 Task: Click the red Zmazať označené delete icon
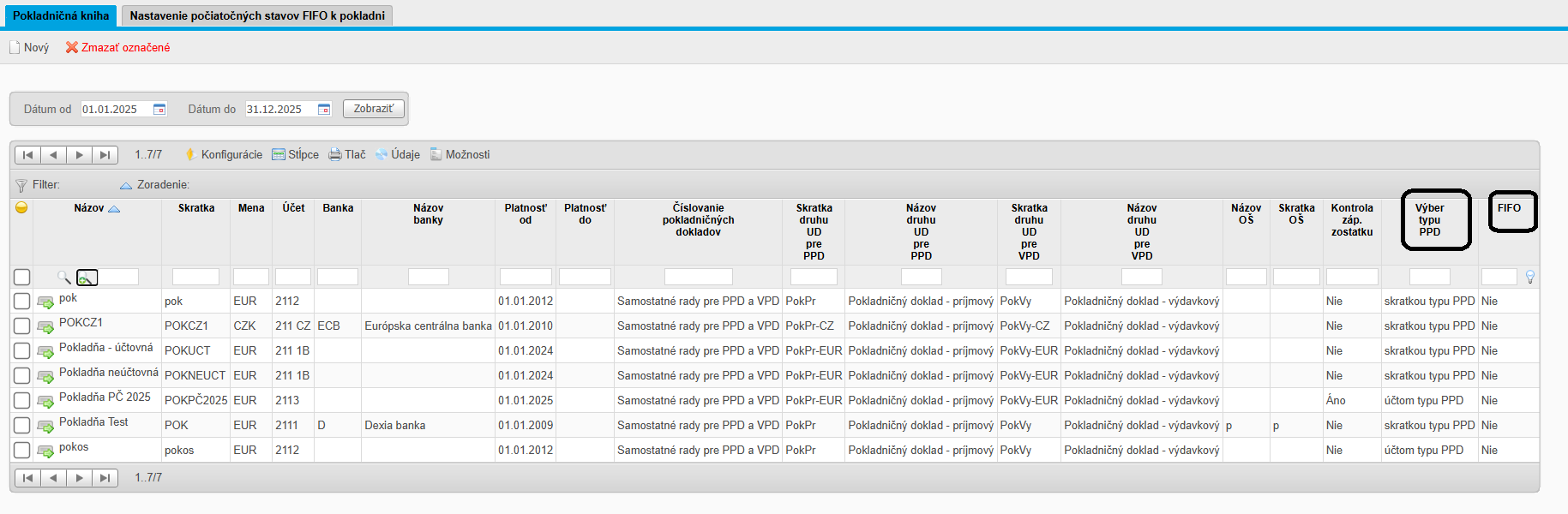coord(72,48)
